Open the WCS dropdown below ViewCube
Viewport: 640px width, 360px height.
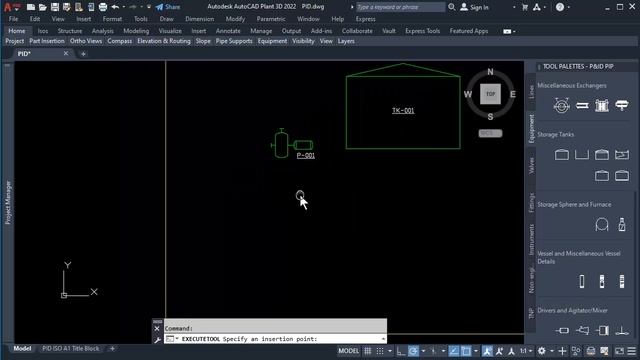(490, 133)
